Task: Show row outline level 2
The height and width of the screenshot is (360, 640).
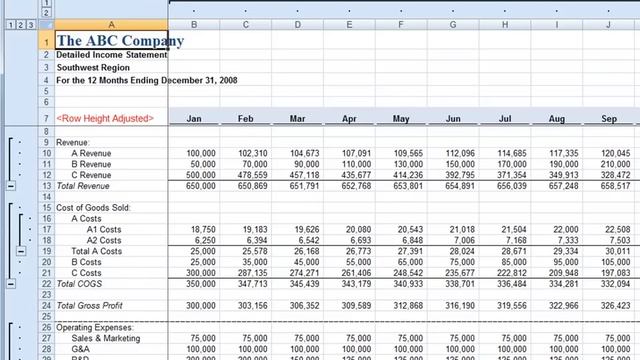Action: coord(20,25)
